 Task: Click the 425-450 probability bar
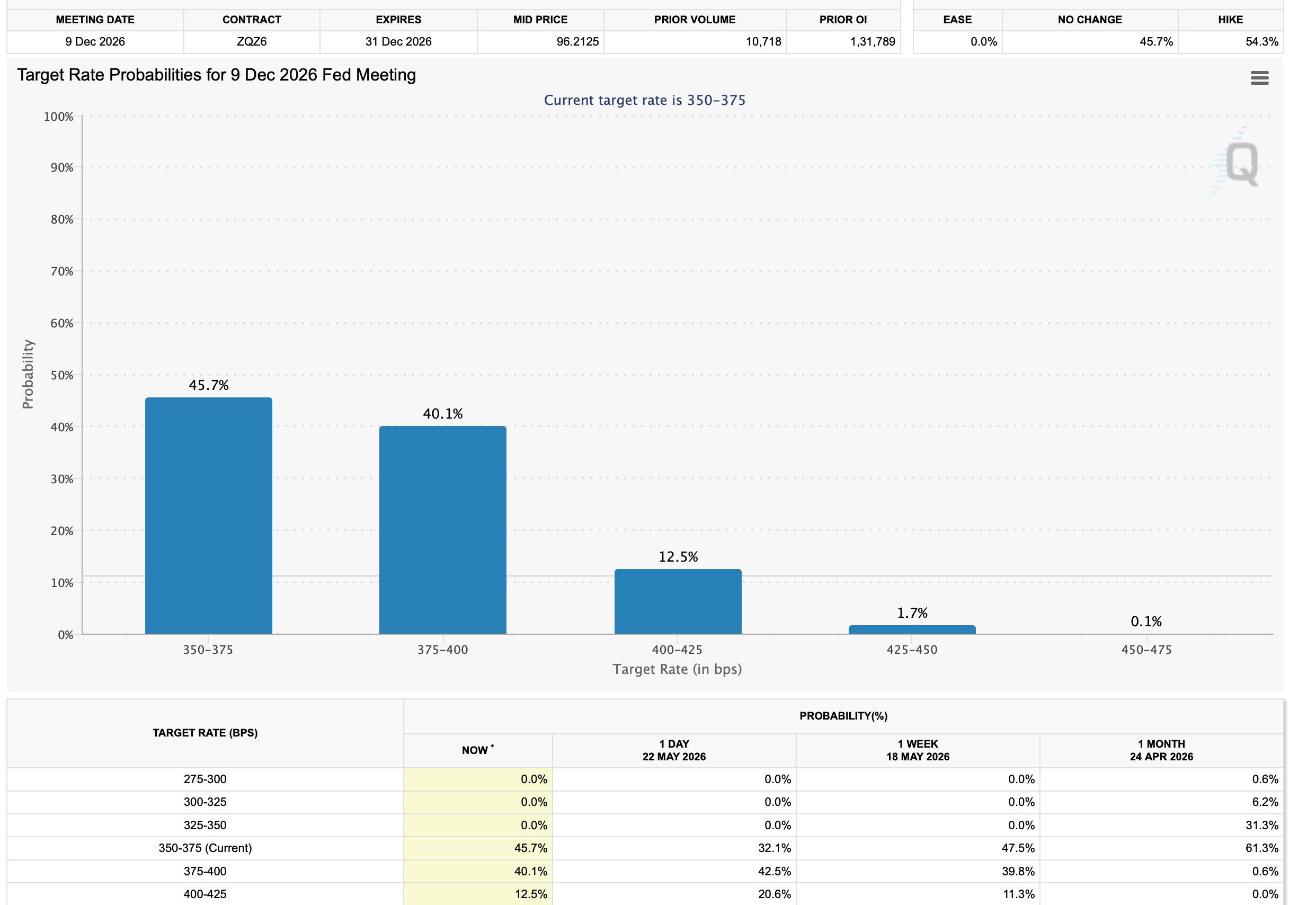pos(912,629)
